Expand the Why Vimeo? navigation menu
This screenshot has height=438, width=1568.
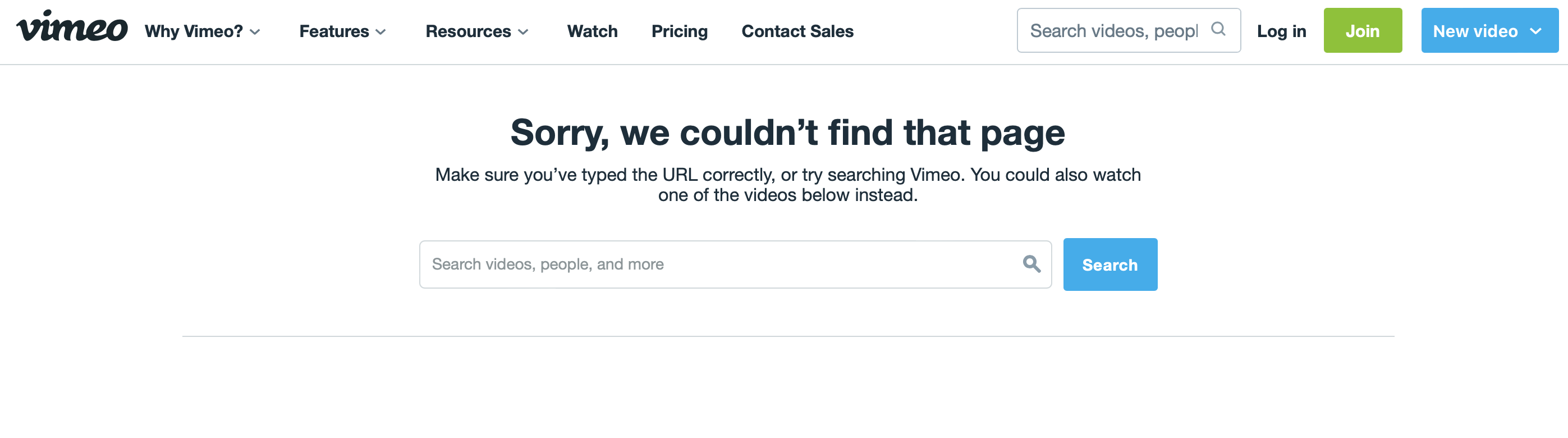pos(194,31)
